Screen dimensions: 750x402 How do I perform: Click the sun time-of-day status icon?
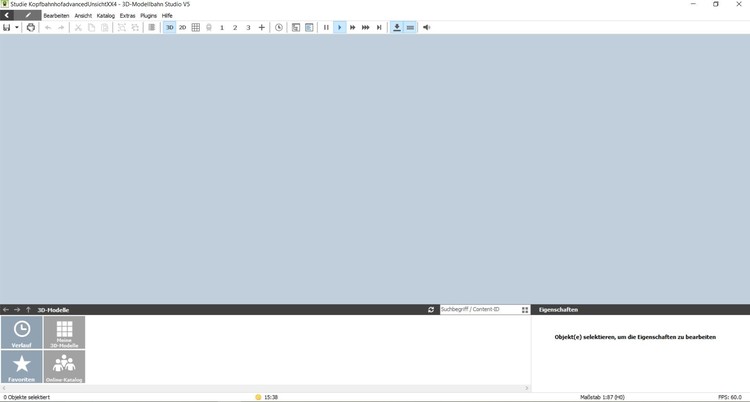258,397
